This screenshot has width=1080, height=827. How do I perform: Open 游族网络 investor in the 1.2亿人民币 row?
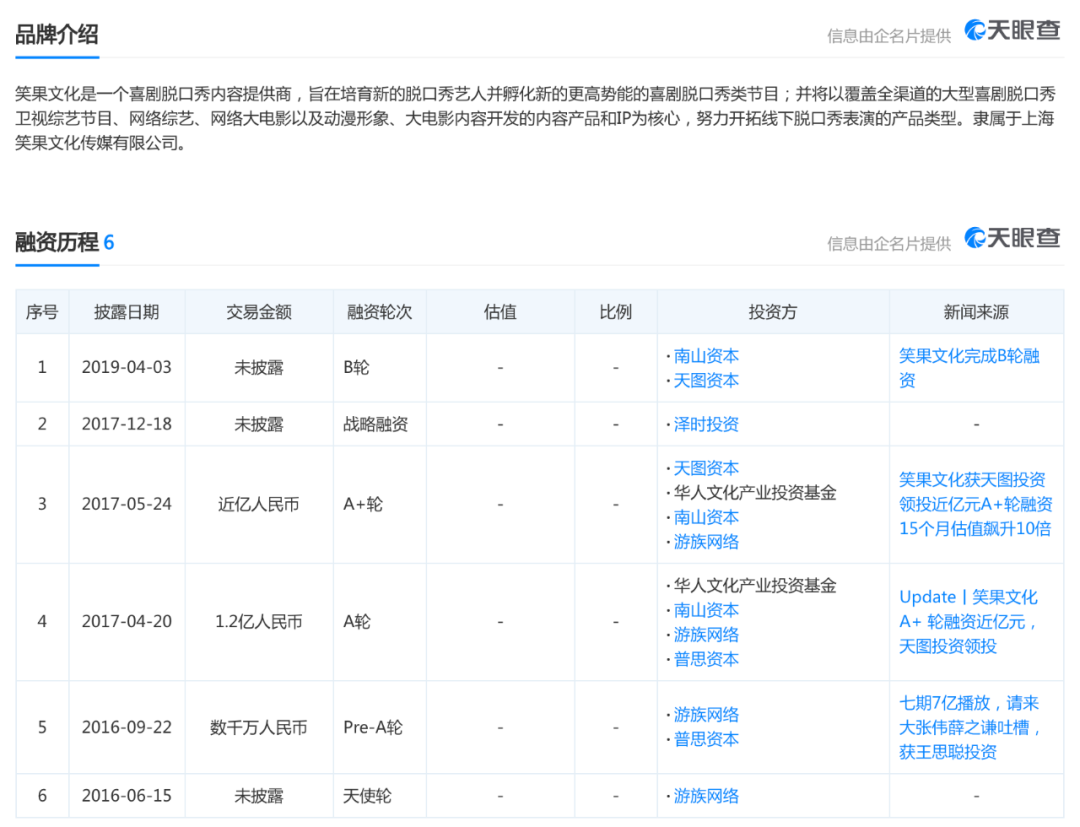tap(706, 635)
